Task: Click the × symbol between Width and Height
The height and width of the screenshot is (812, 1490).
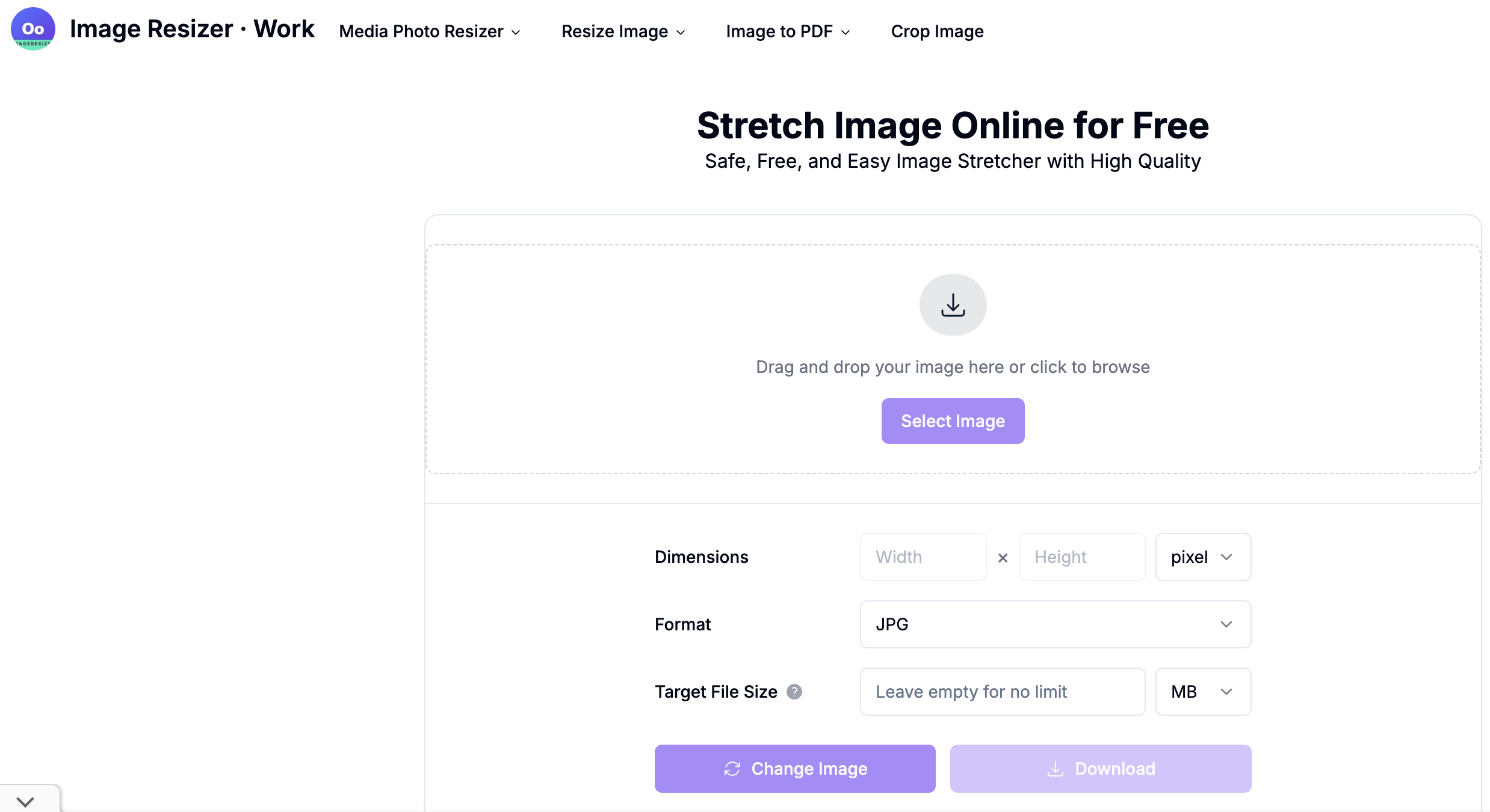Action: tap(1003, 558)
